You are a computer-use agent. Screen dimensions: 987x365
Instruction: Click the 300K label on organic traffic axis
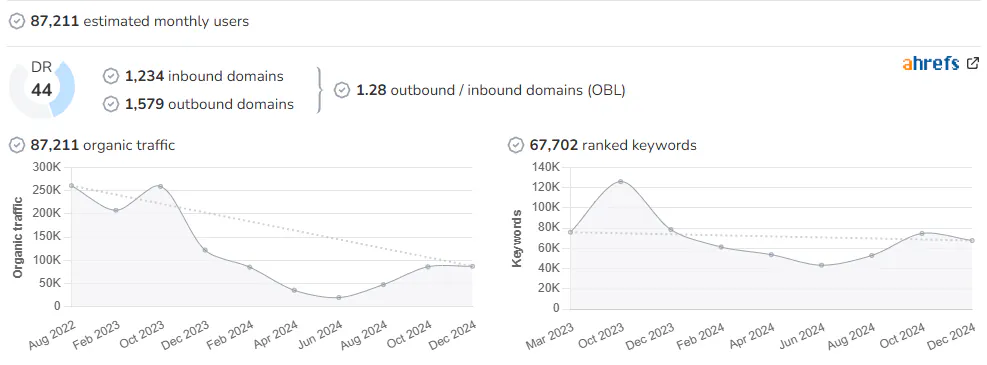click(47, 167)
